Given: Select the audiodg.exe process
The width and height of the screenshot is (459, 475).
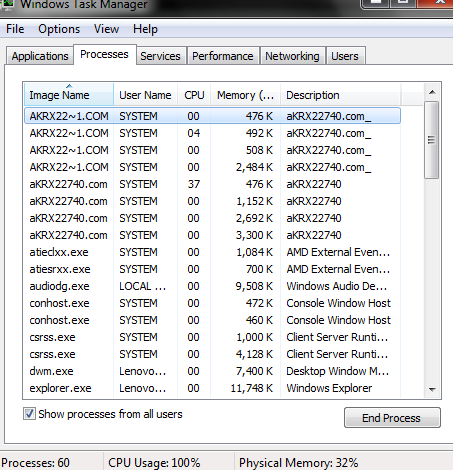Looking at the screenshot, I should (x=212, y=286).
